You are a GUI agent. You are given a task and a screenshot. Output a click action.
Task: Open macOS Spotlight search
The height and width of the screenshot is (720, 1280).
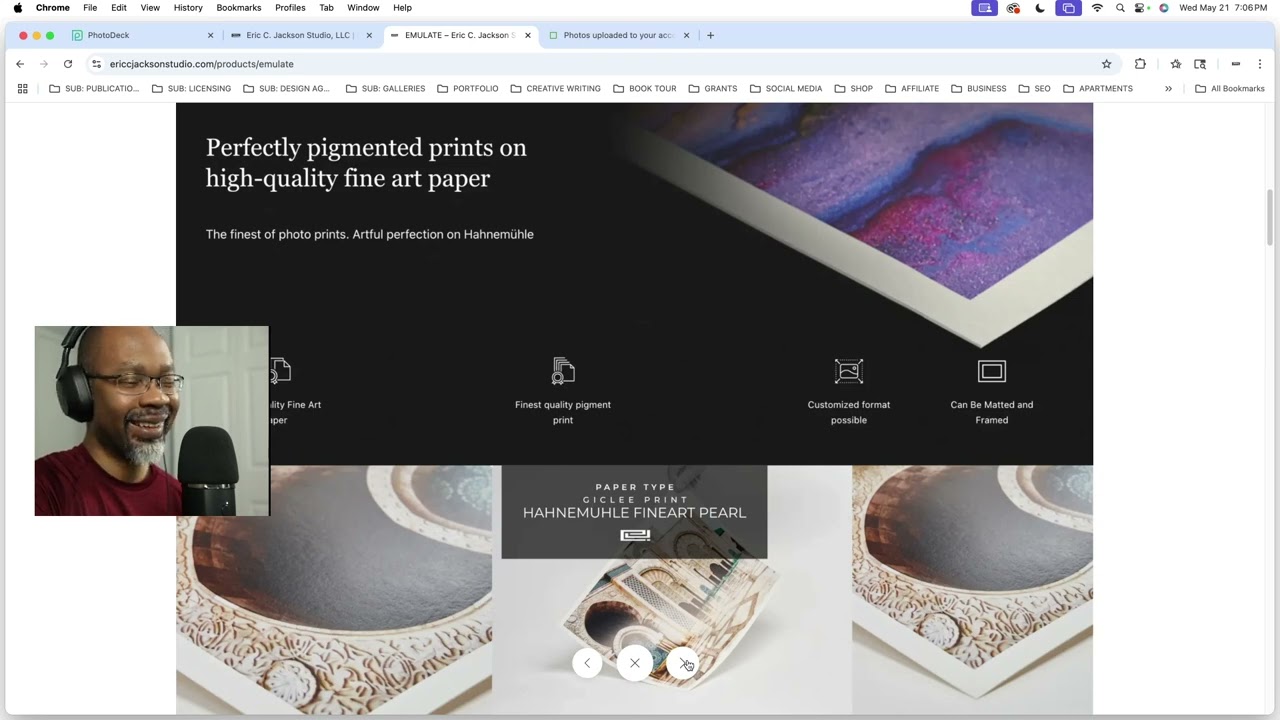click(1120, 8)
